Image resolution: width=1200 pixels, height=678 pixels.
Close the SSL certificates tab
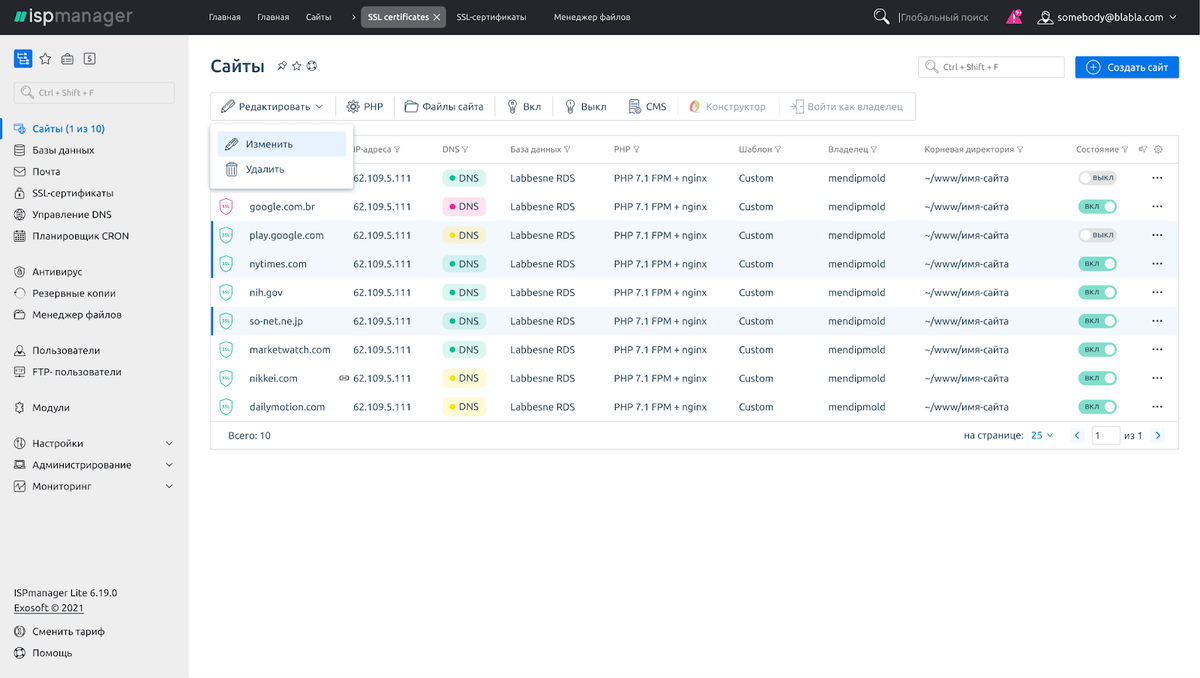pyautogui.click(x=436, y=17)
